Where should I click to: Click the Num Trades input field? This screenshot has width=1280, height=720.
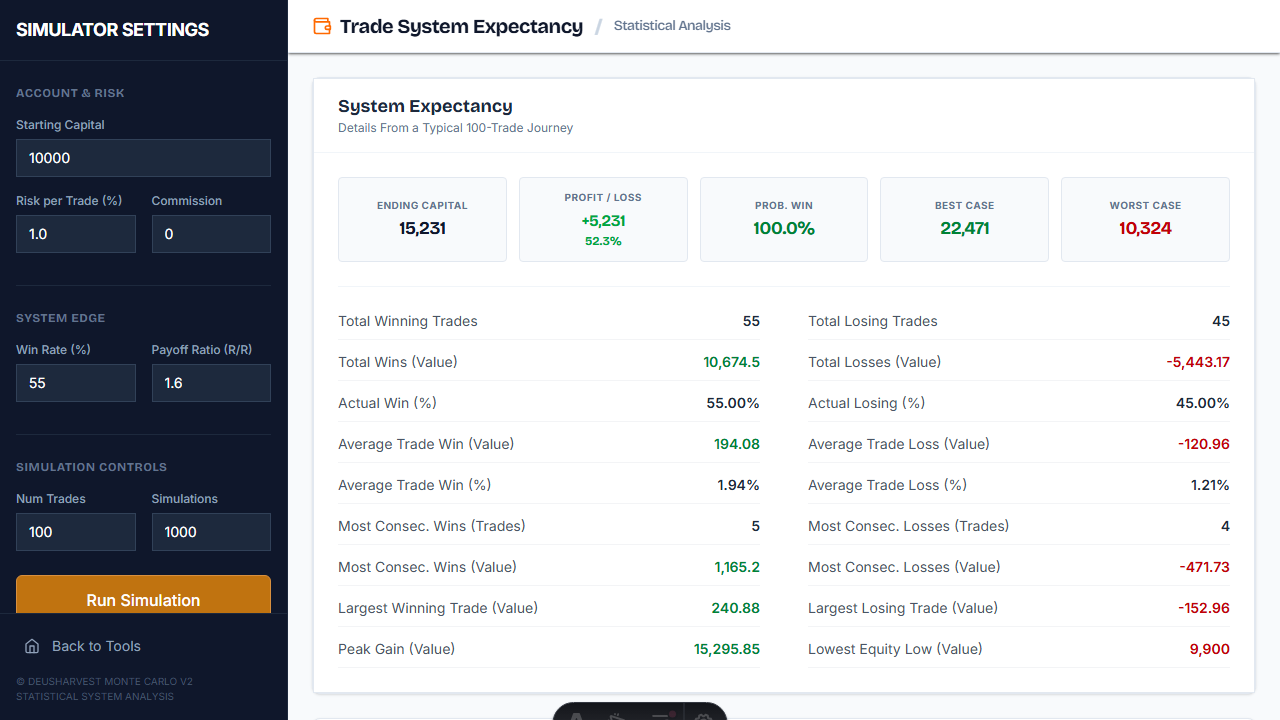tap(75, 531)
